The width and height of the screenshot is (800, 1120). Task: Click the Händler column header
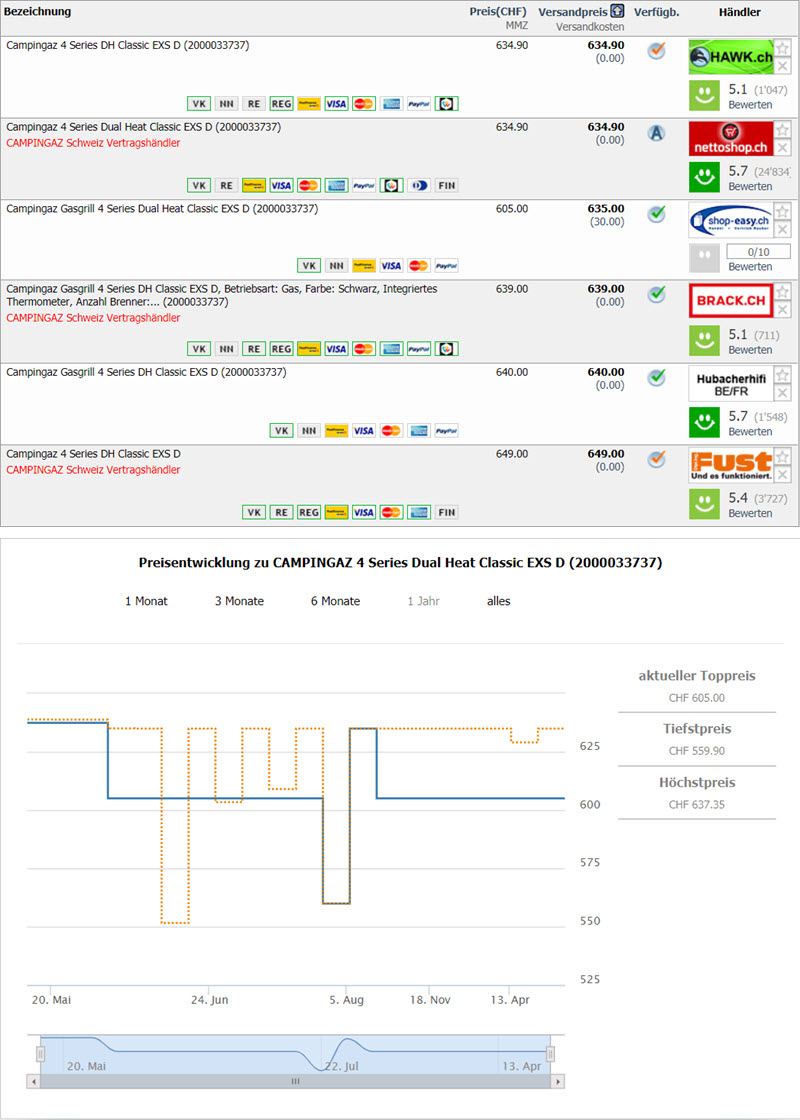click(740, 12)
